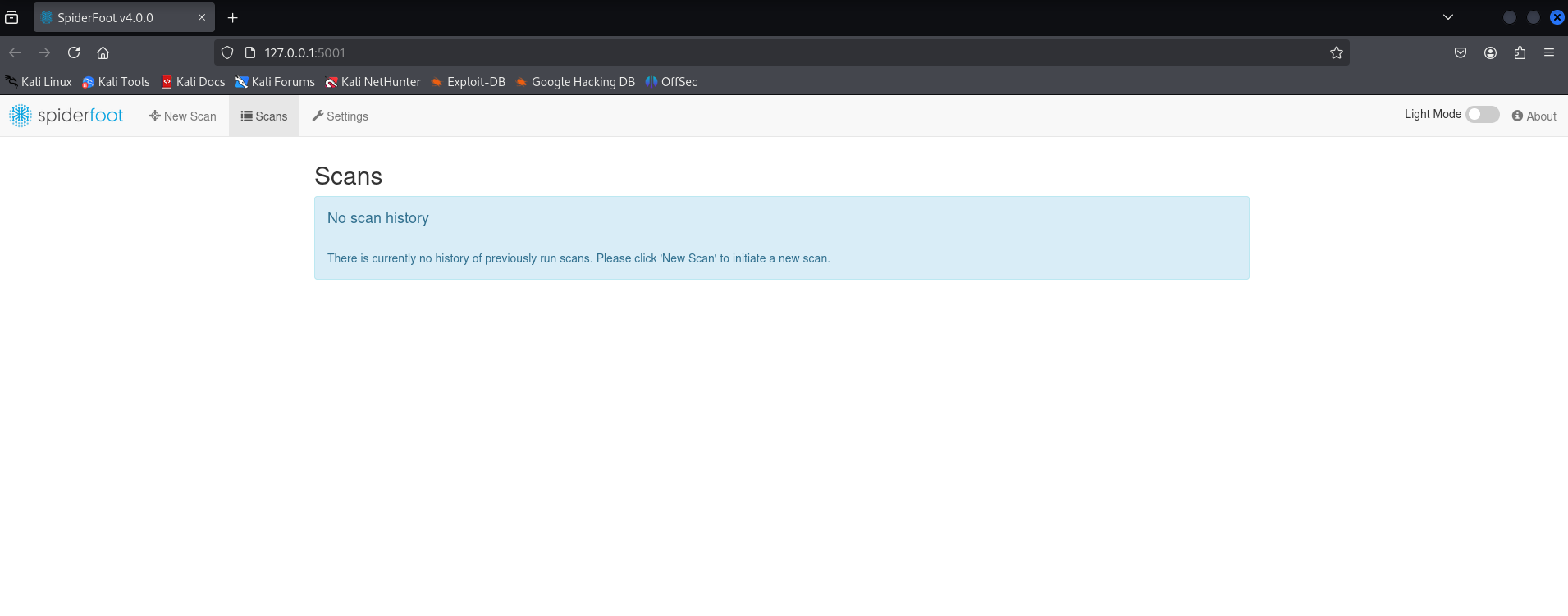Screen dimensions: 1568x616
Task: Go to the browser home page
Action: [103, 52]
